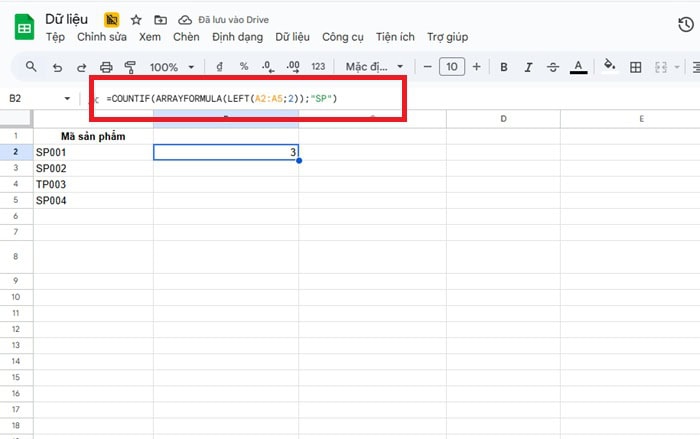700x439 pixels.
Task: Open the borders tool
Action: point(635,67)
